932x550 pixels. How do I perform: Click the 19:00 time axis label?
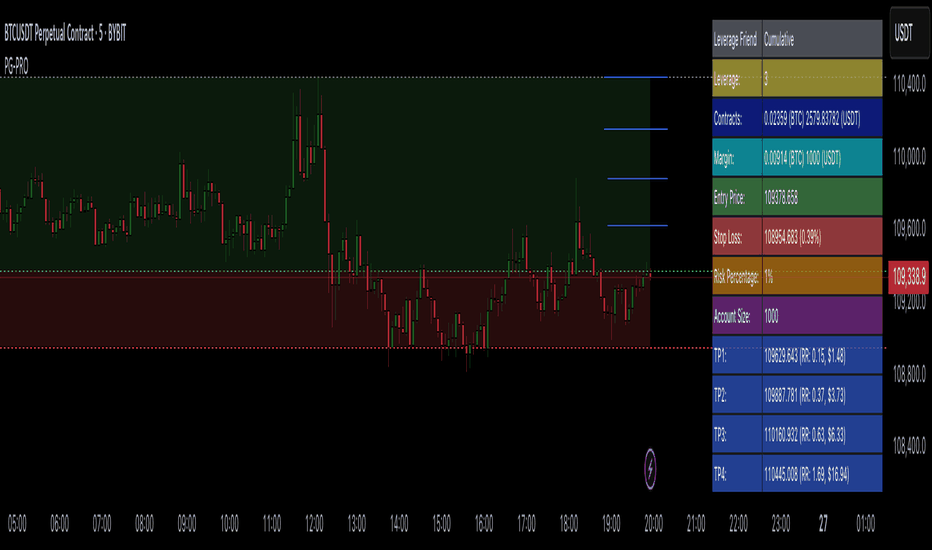pos(611,524)
